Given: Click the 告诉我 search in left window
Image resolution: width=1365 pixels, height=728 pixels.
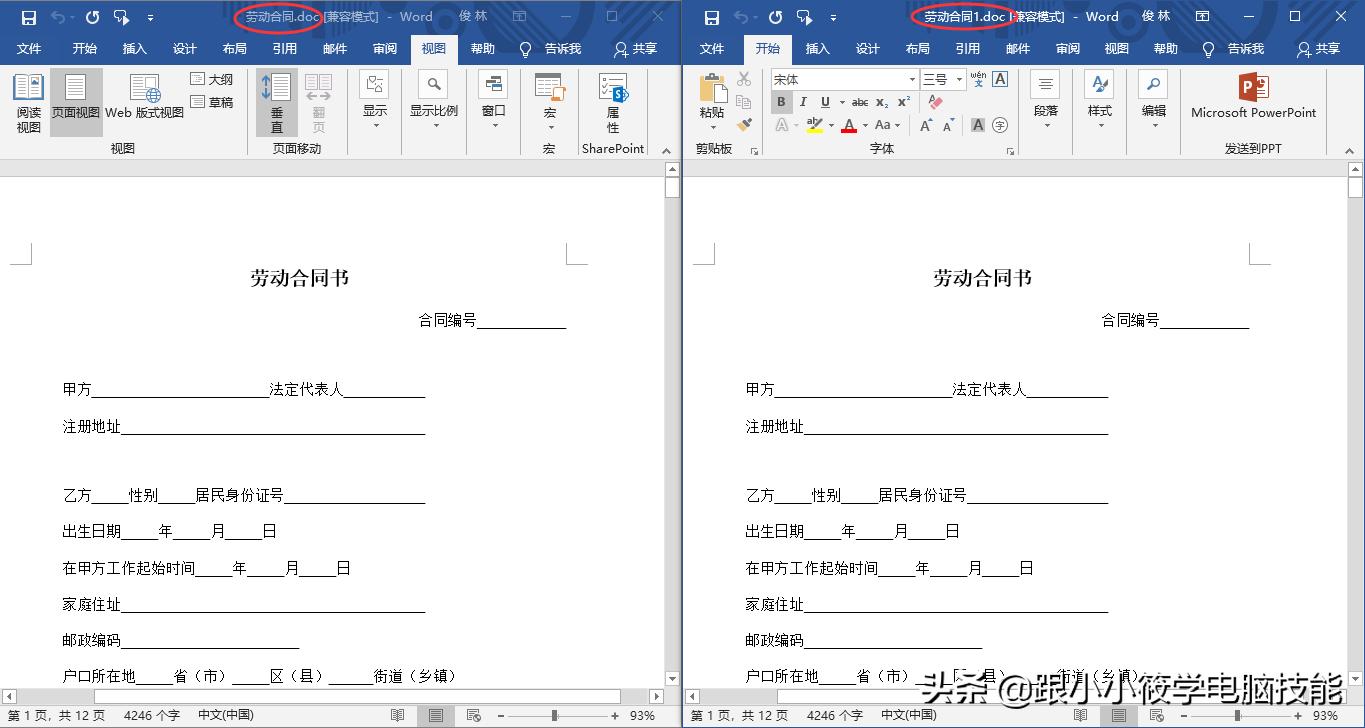Looking at the screenshot, I should tap(562, 49).
